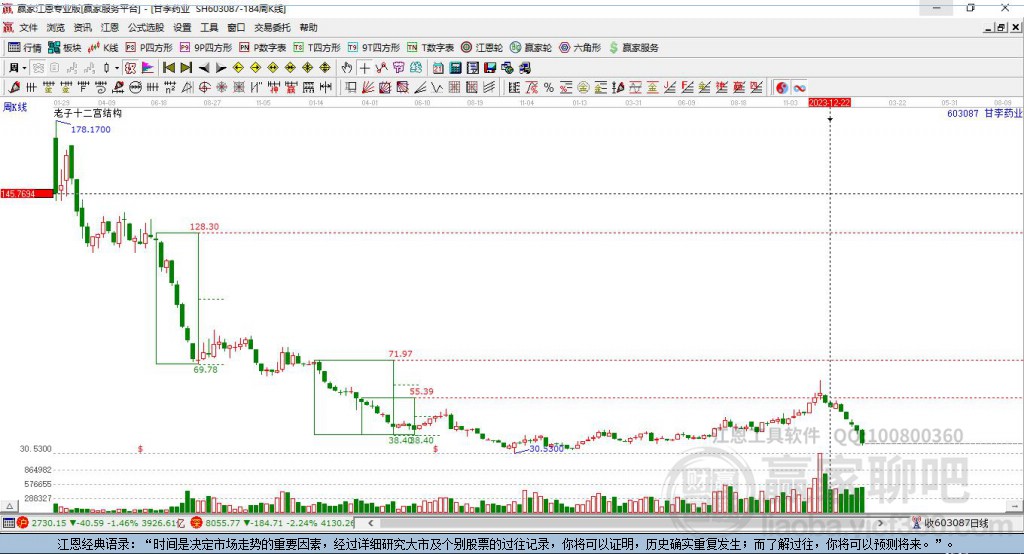Click the colored flag indicator icon
The height and width of the screenshot is (554, 1024).
tap(148, 68)
